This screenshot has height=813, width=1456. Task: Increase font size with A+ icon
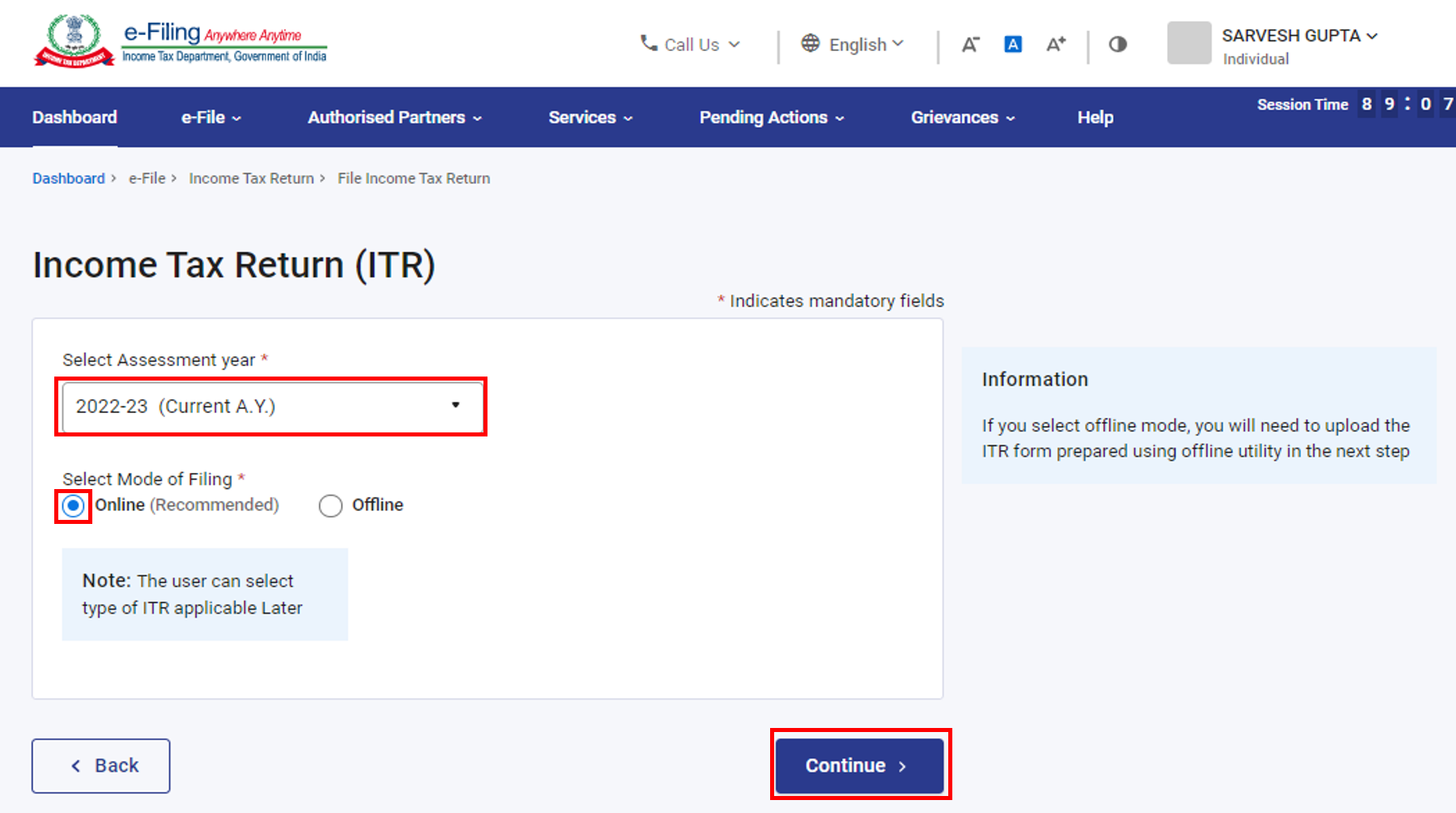point(1056,45)
